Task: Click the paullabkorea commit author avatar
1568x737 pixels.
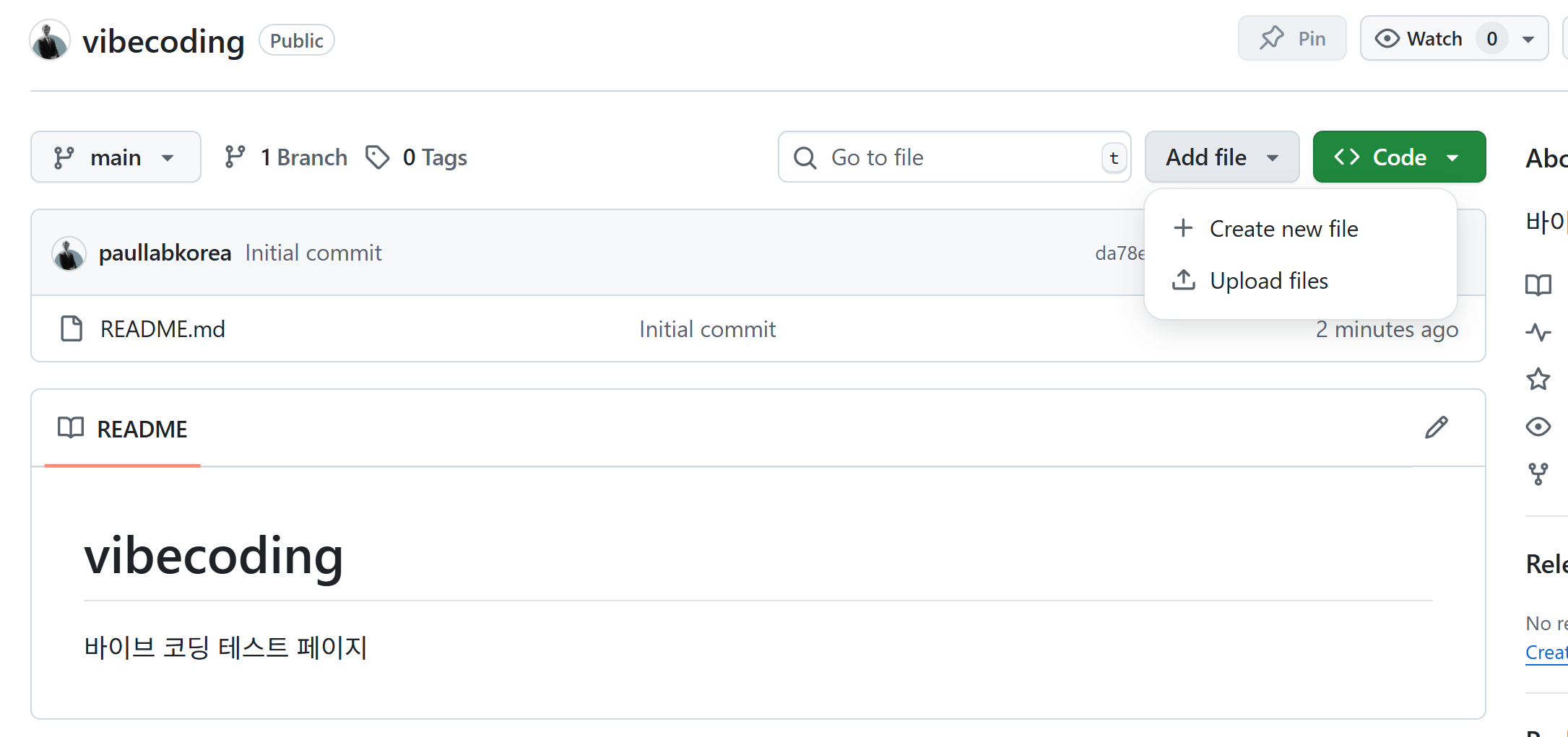Action: (69, 253)
